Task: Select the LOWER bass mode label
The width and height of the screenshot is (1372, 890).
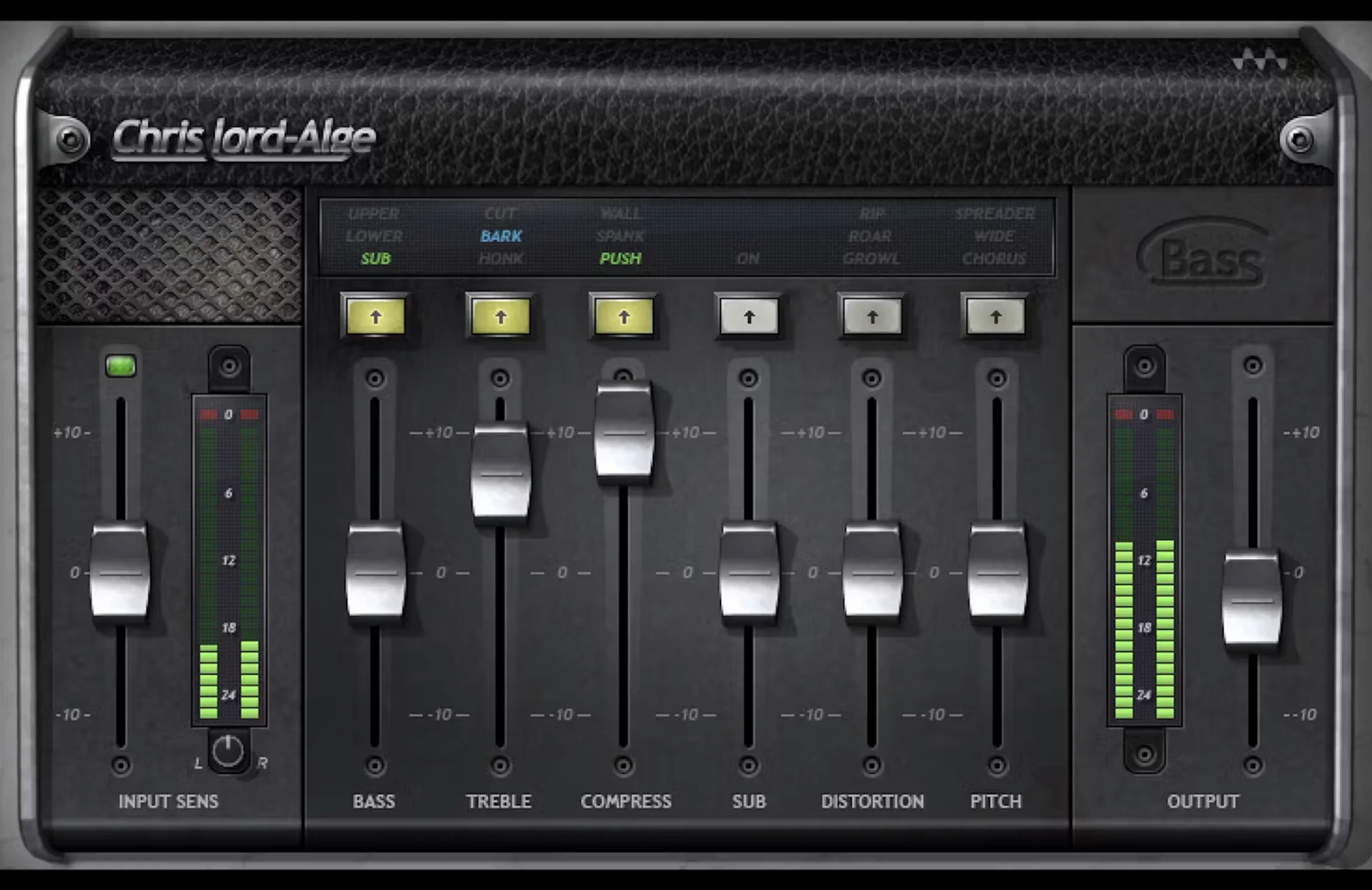Action: (374, 236)
